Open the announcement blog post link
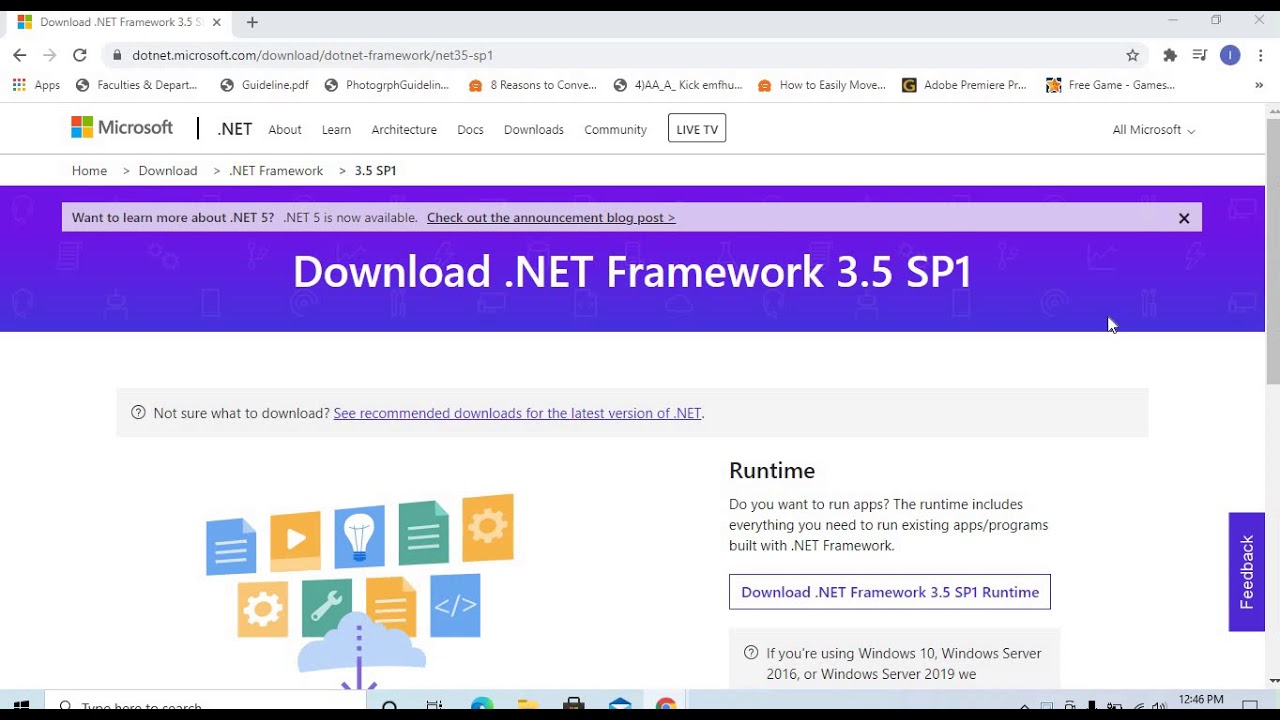Screen dimensions: 1280x720 click(x=551, y=217)
